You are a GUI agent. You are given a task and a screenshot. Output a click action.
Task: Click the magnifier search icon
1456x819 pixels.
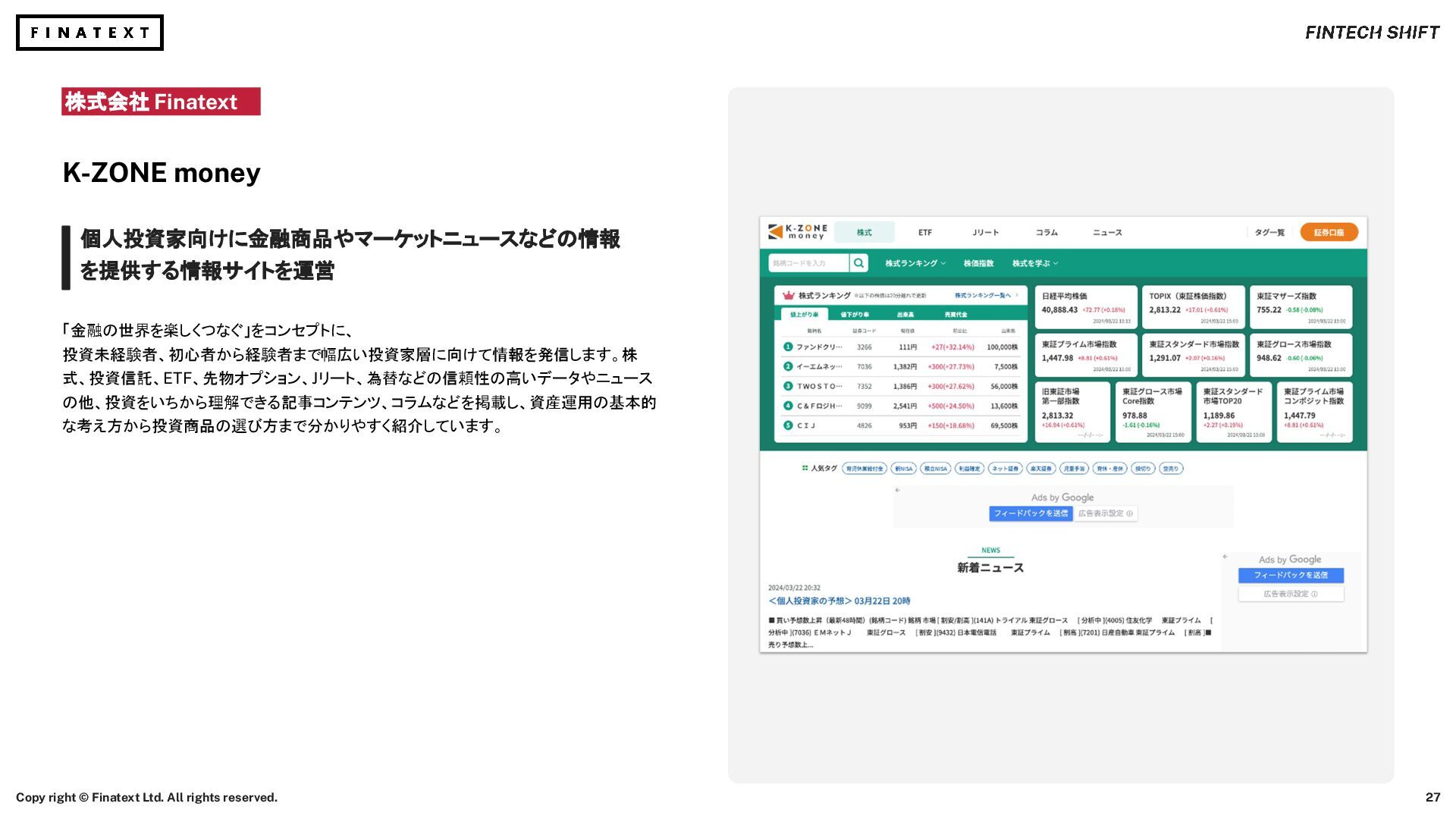pos(858,263)
